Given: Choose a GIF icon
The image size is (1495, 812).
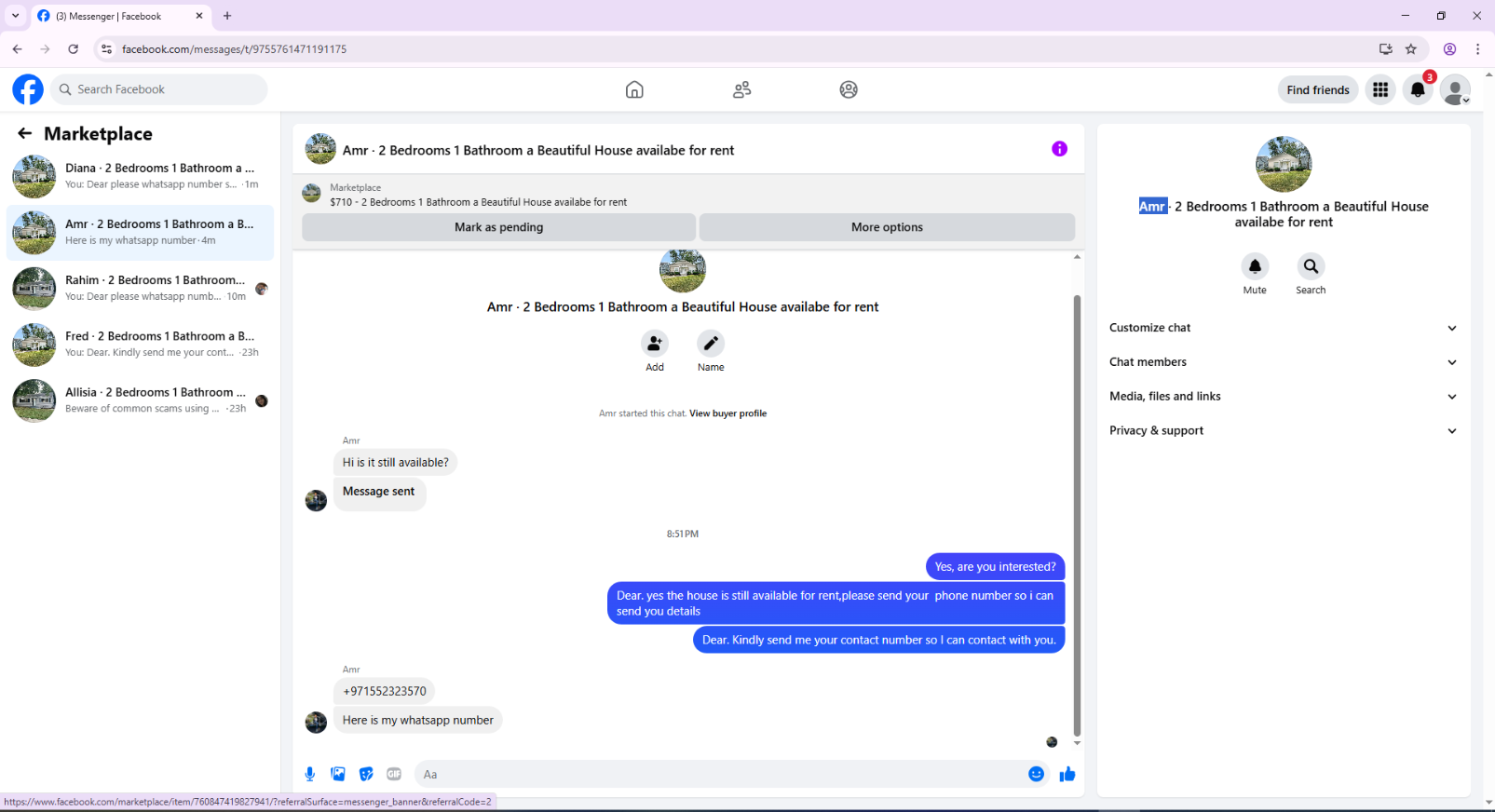Looking at the screenshot, I should point(394,774).
